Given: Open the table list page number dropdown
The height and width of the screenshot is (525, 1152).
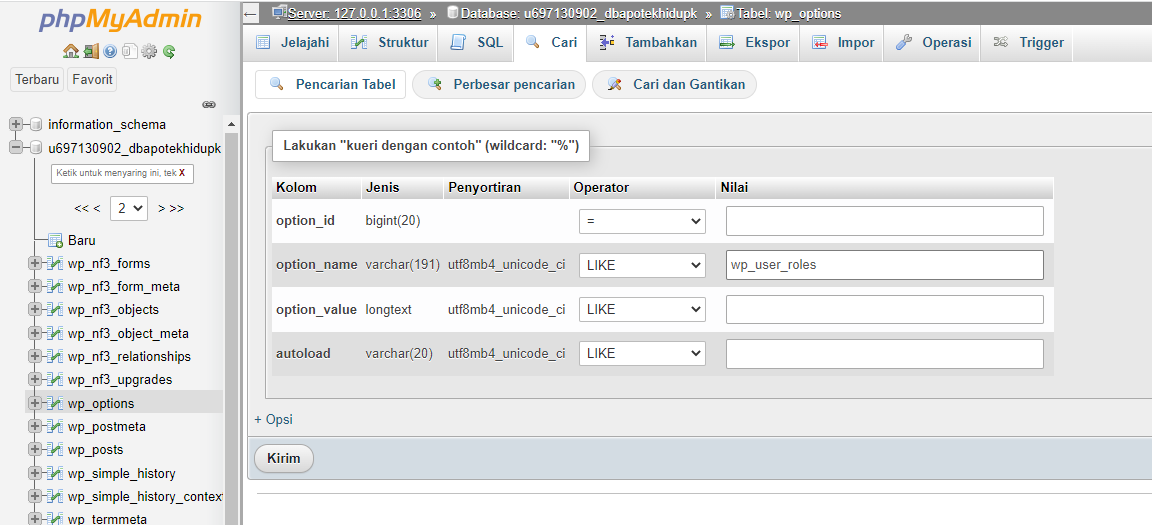Looking at the screenshot, I should (129, 208).
